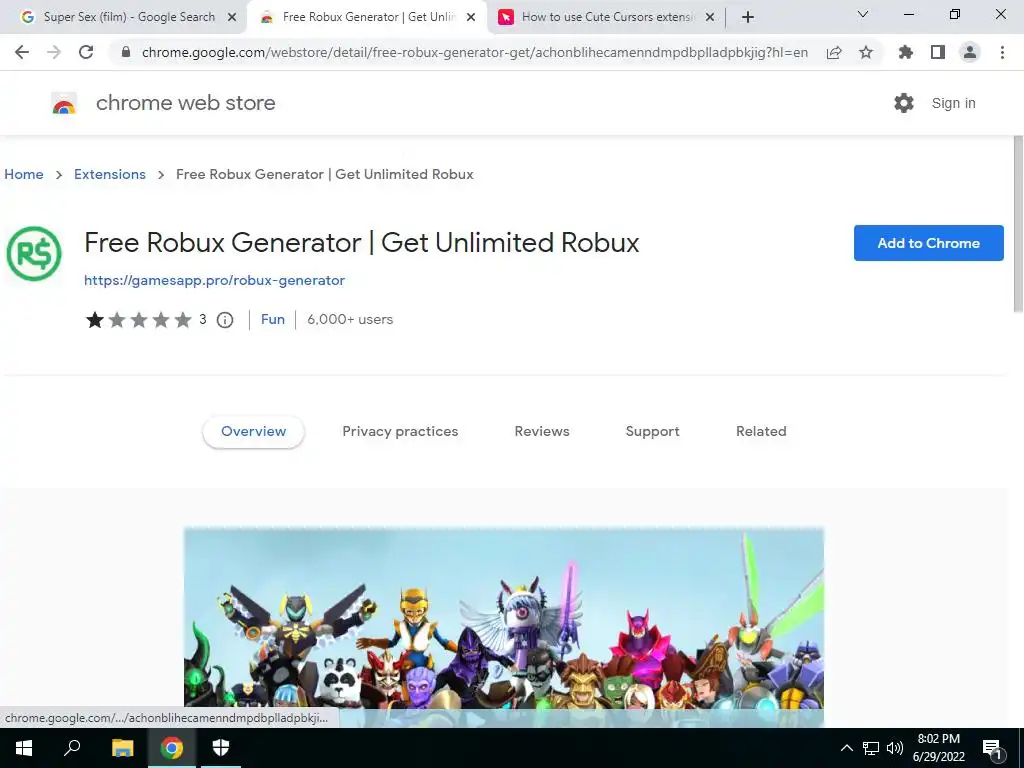Screen dimensions: 1024x768
Task: Click the green Robux R$ extension icon
Action: 34,253
